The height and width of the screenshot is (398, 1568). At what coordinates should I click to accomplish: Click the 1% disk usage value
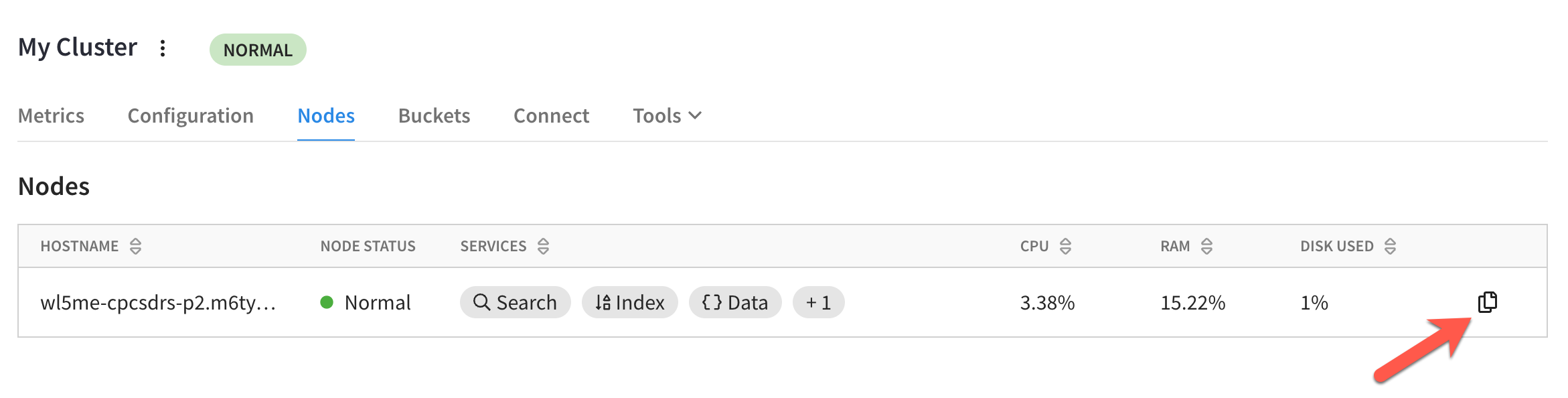coord(1314,303)
